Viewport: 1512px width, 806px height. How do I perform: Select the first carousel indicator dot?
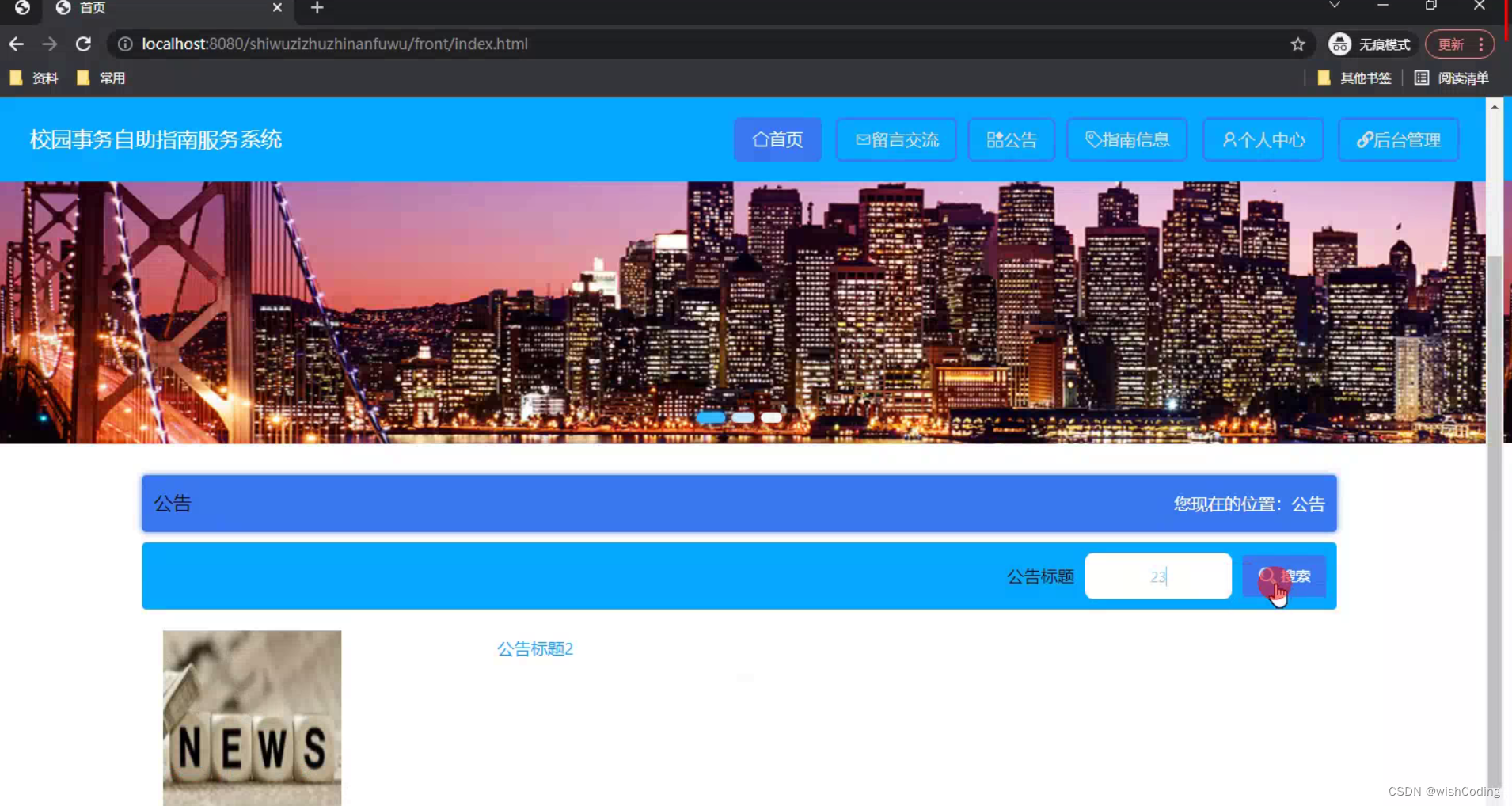point(711,417)
